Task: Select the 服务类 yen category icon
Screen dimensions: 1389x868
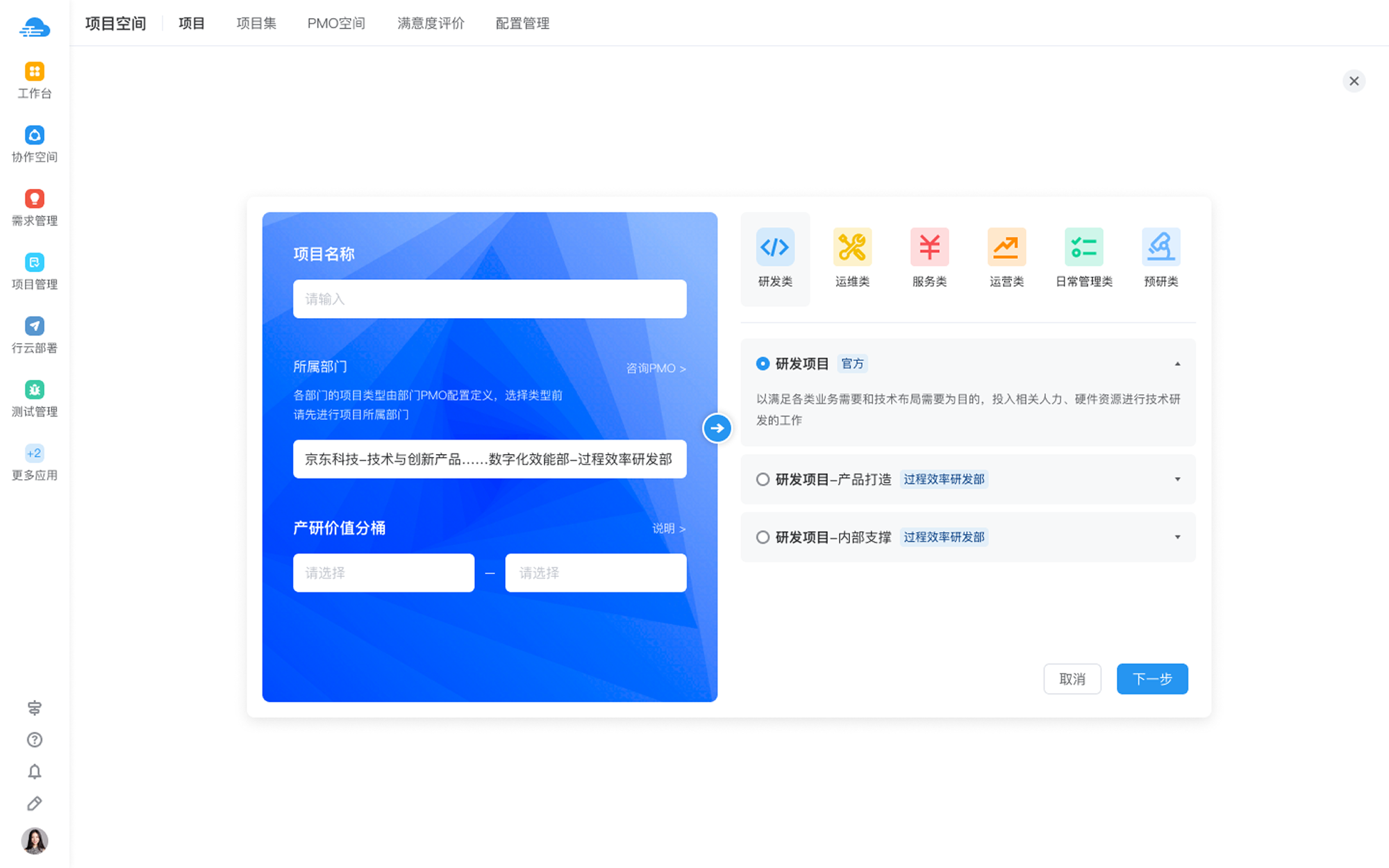Action: [929, 248]
